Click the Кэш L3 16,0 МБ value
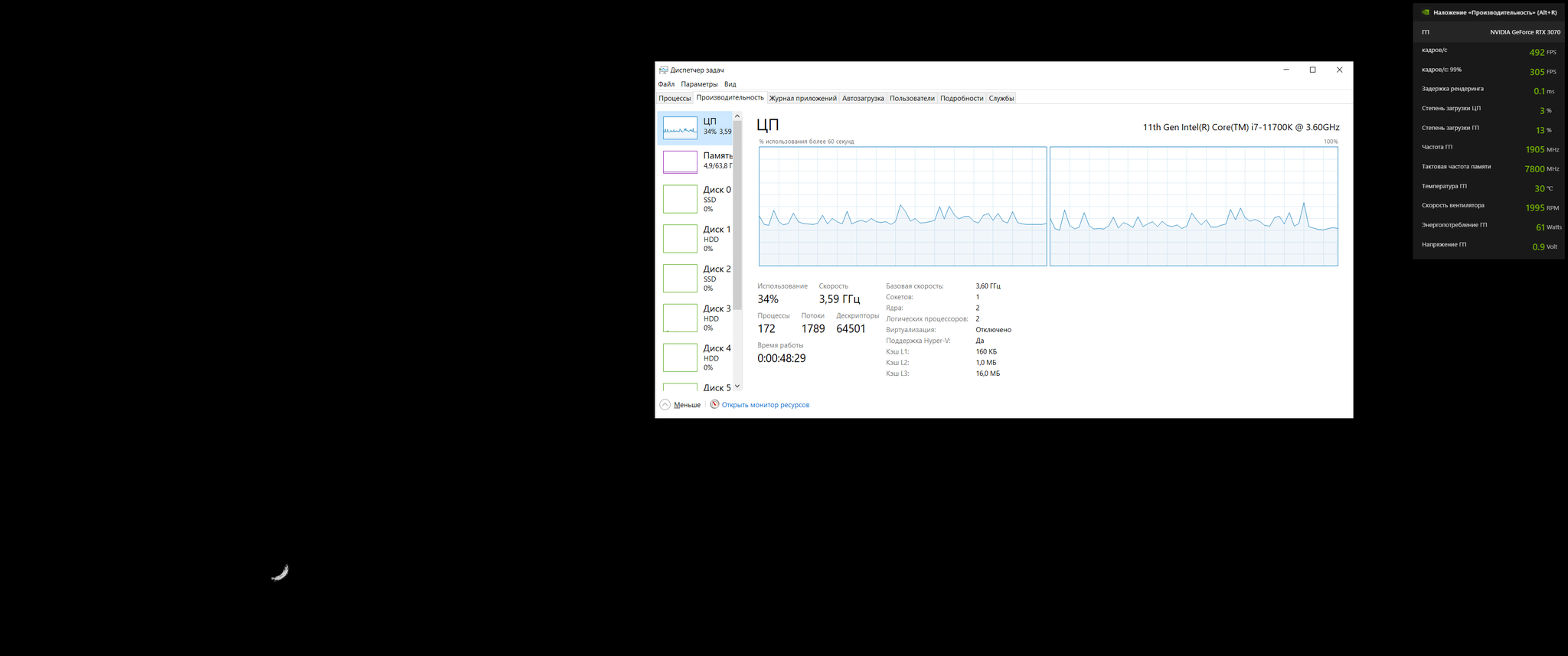This screenshot has height=656, width=1568. (x=988, y=374)
